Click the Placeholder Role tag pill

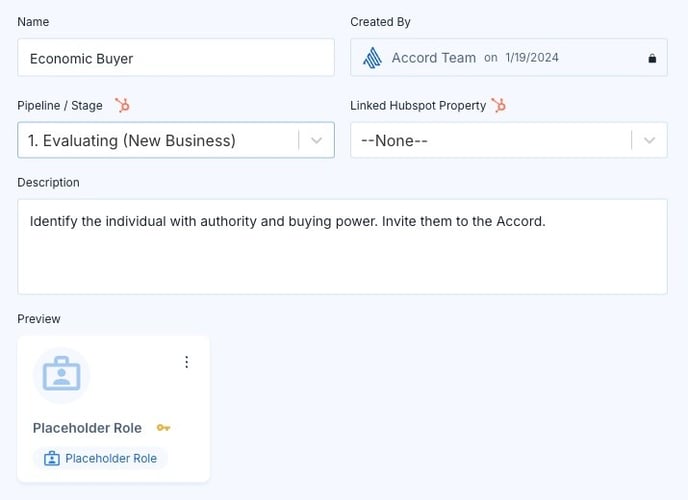pyautogui.click(x=100, y=458)
